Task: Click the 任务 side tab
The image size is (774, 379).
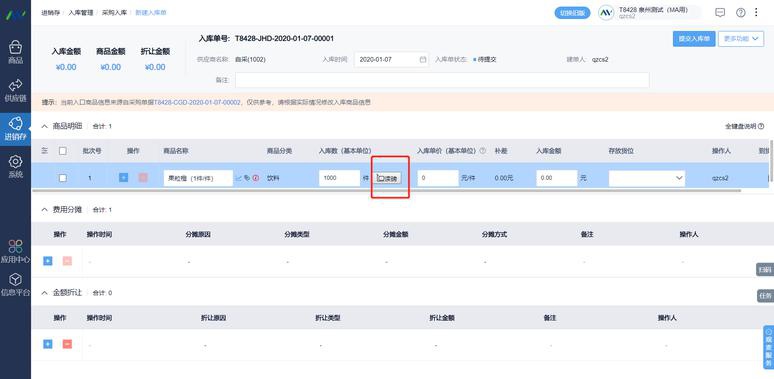Action: tap(765, 296)
